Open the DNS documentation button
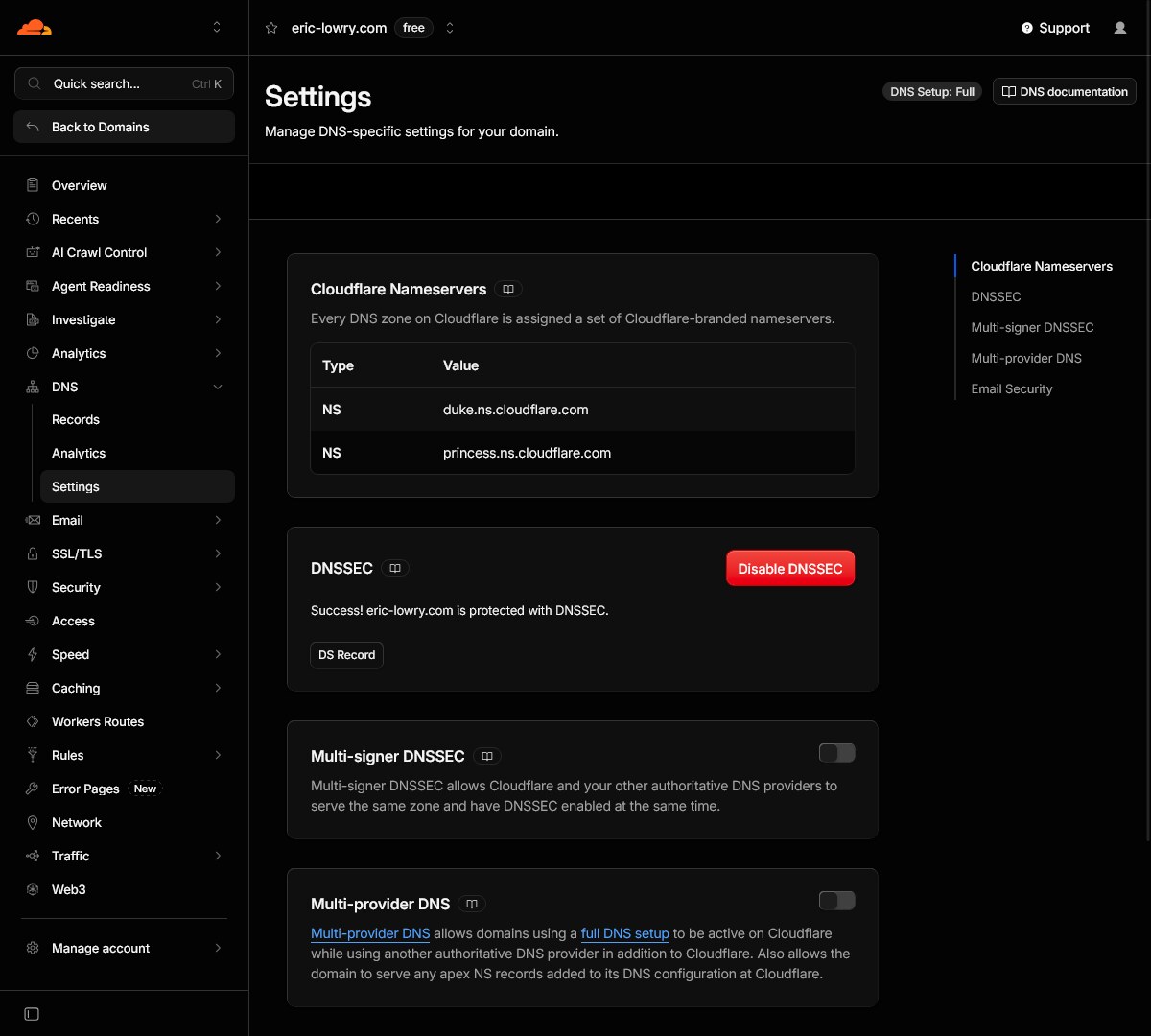 tap(1065, 91)
